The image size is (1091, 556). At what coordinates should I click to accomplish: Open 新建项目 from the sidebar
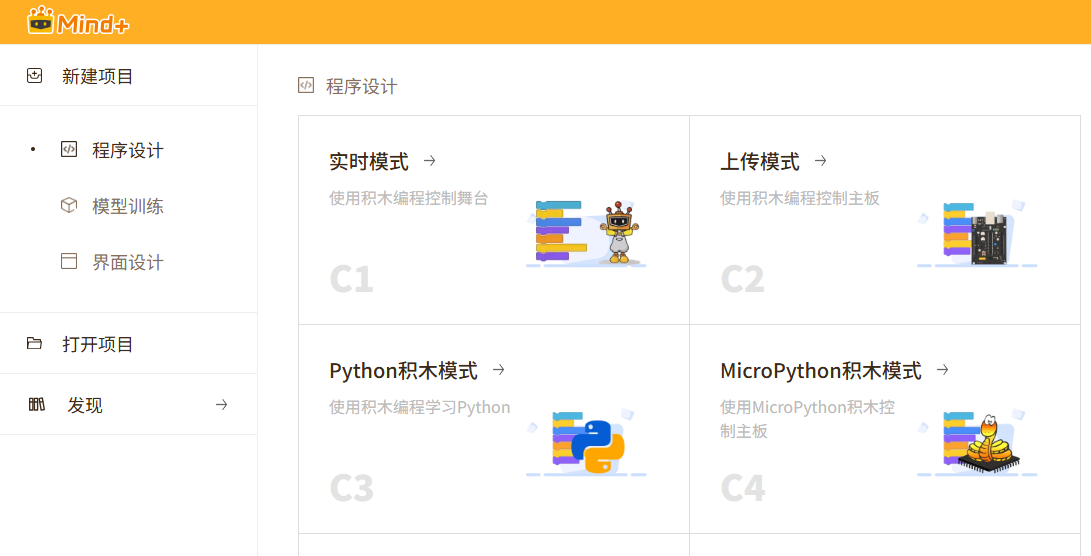click(97, 76)
